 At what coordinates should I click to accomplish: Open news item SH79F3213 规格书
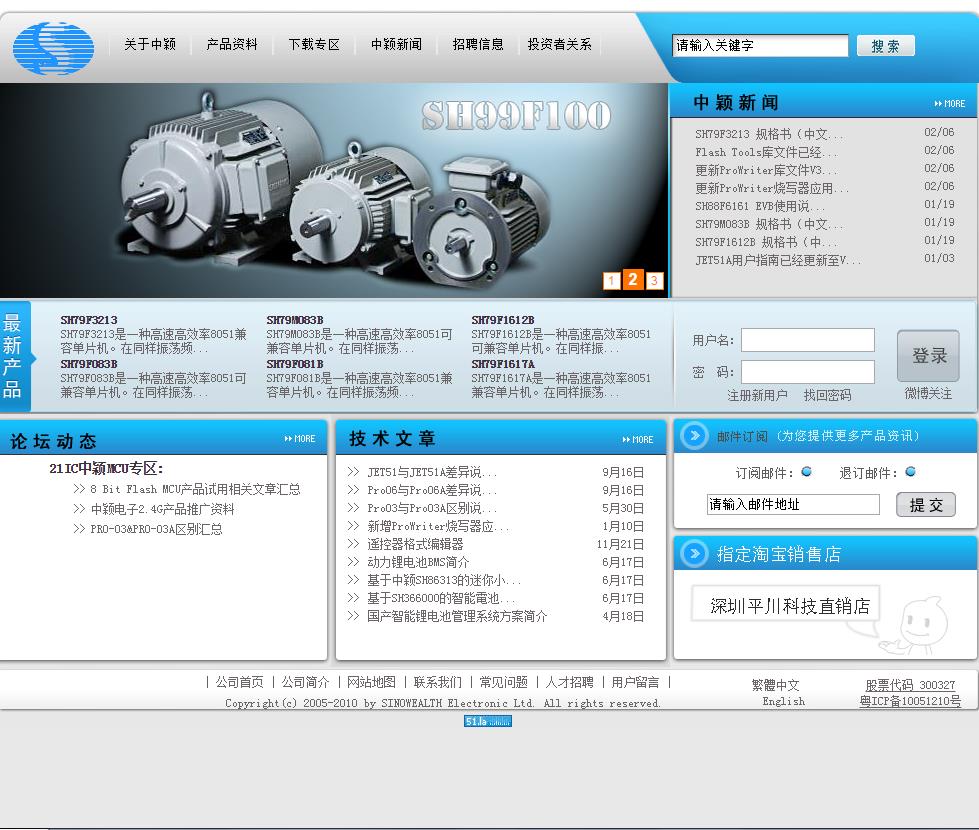coord(769,134)
